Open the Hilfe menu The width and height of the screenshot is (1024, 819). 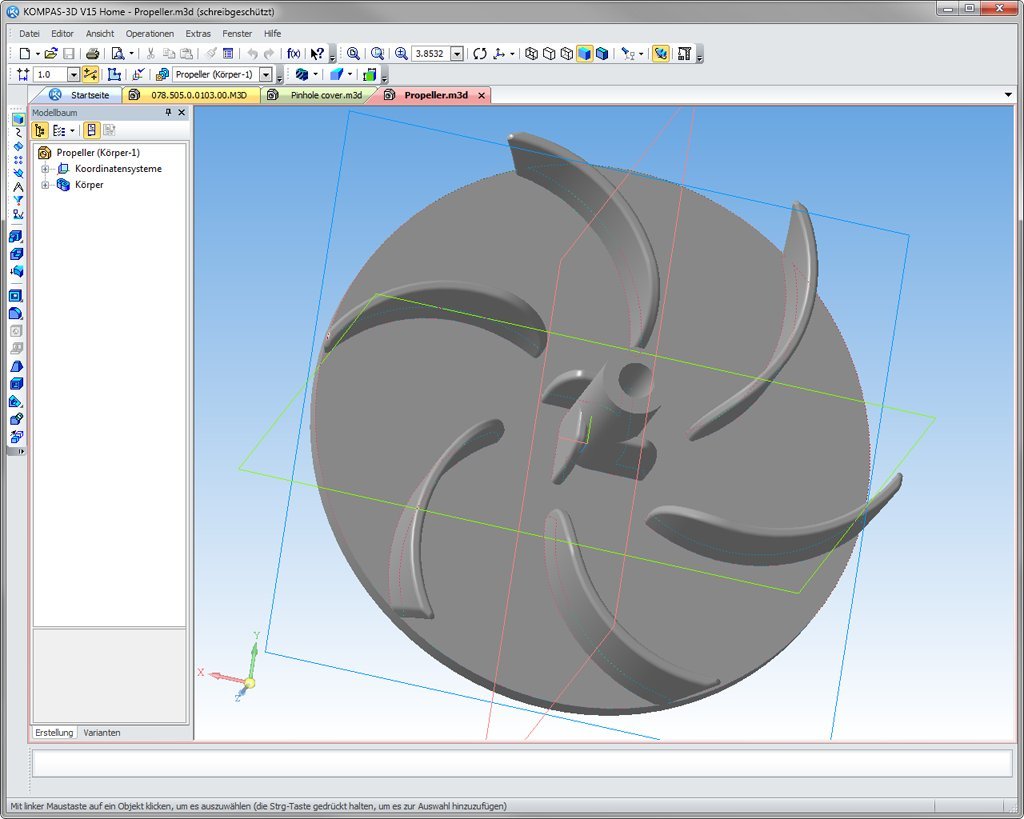(x=272, y=33)
